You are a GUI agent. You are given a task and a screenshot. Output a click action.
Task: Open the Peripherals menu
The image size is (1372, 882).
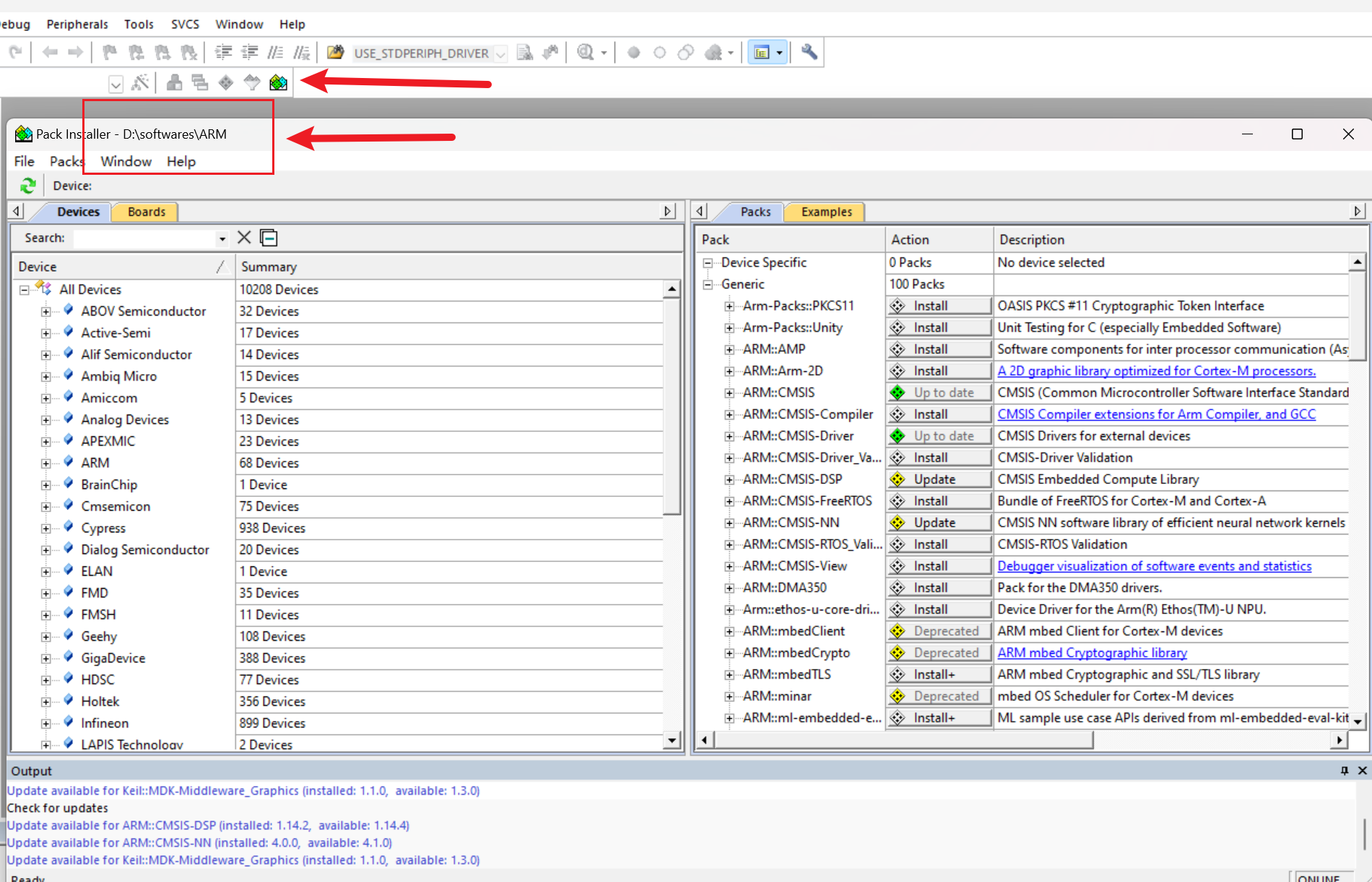pos(77,24)
